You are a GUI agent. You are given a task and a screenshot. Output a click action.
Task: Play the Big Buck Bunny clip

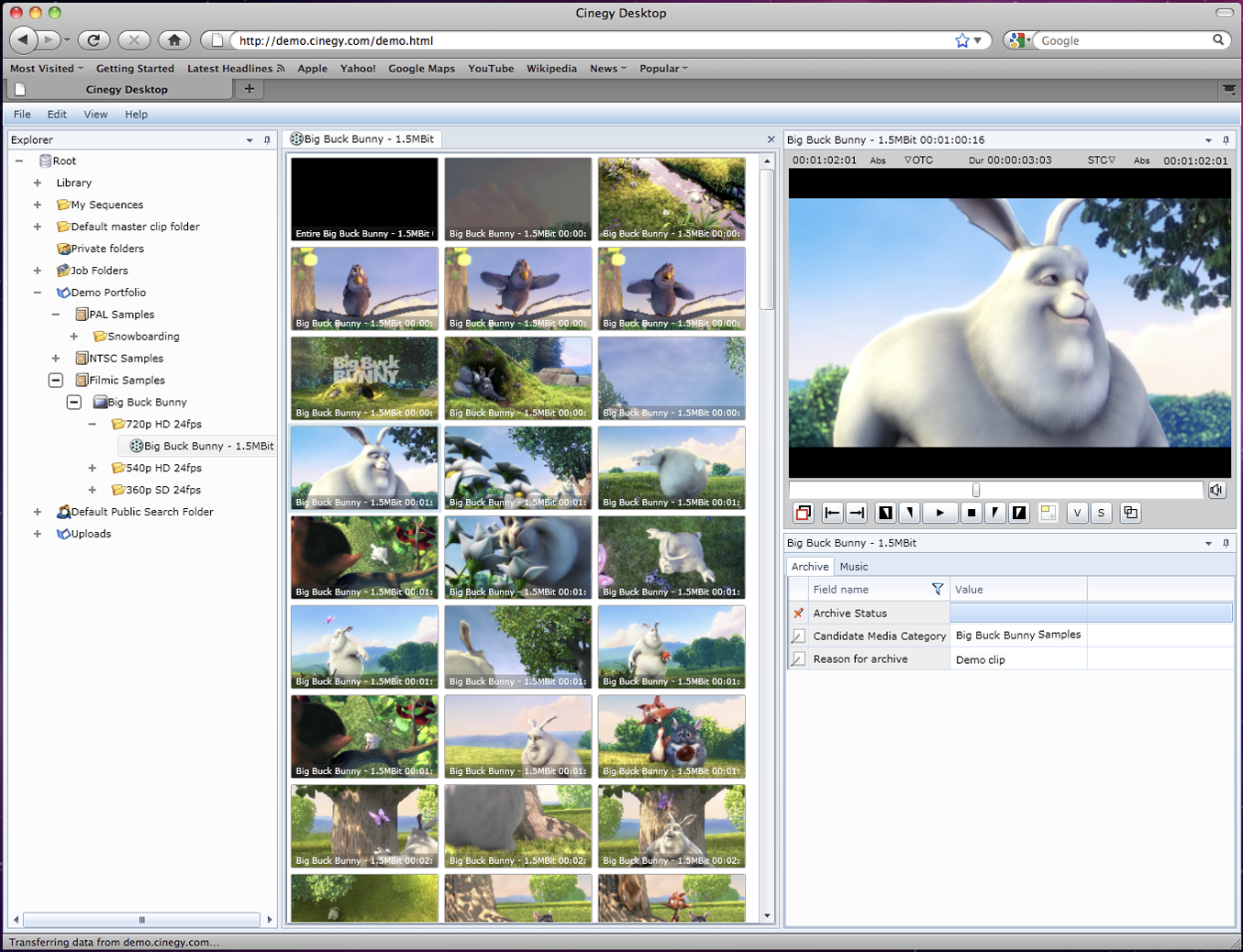tap(940, 513)
